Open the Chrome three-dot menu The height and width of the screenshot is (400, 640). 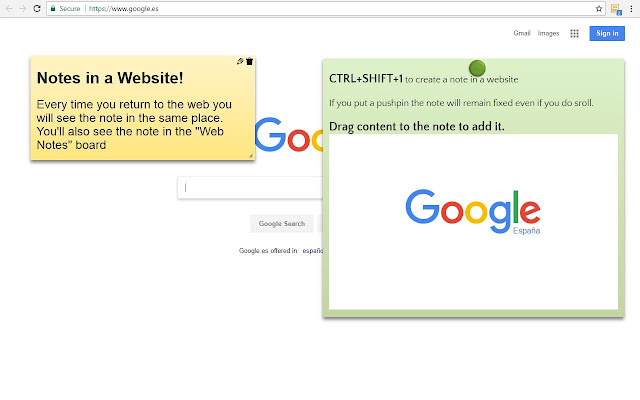[x=631, y=9]
